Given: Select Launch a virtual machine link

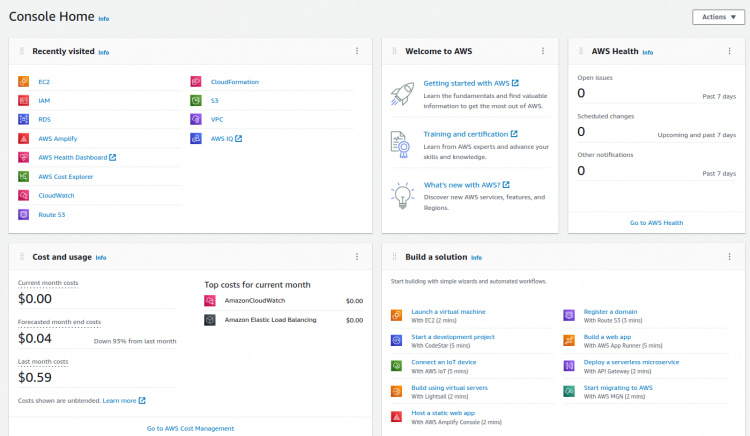Looking at the screenshot, I should (x=448, y=312).
